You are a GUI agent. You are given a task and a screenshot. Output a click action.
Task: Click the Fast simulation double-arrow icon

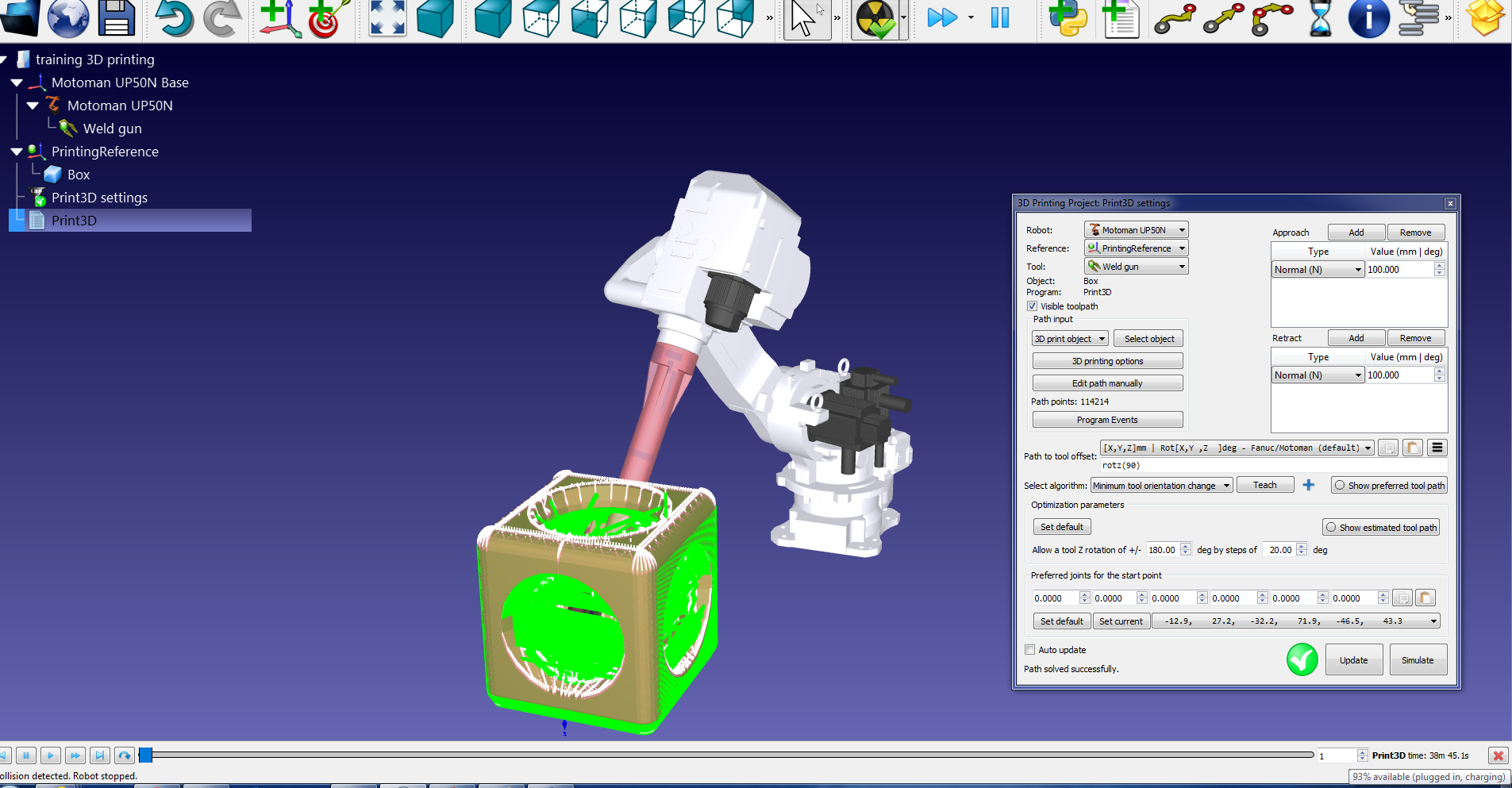[942, 17]
